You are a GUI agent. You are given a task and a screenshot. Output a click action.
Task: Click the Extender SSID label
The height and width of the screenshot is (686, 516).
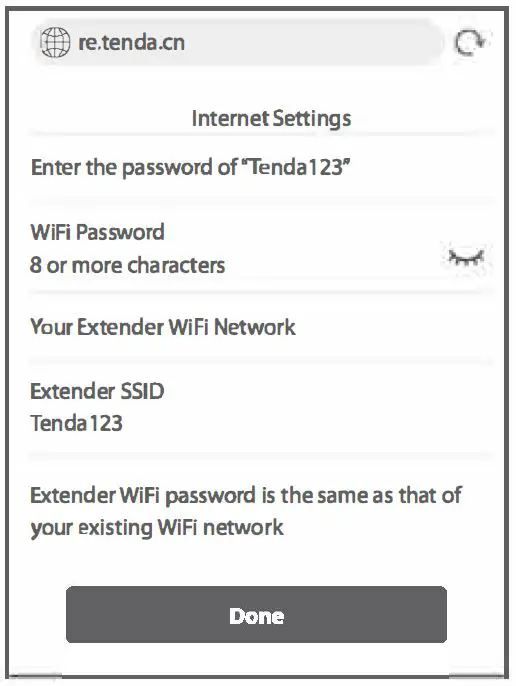point(97,391)
